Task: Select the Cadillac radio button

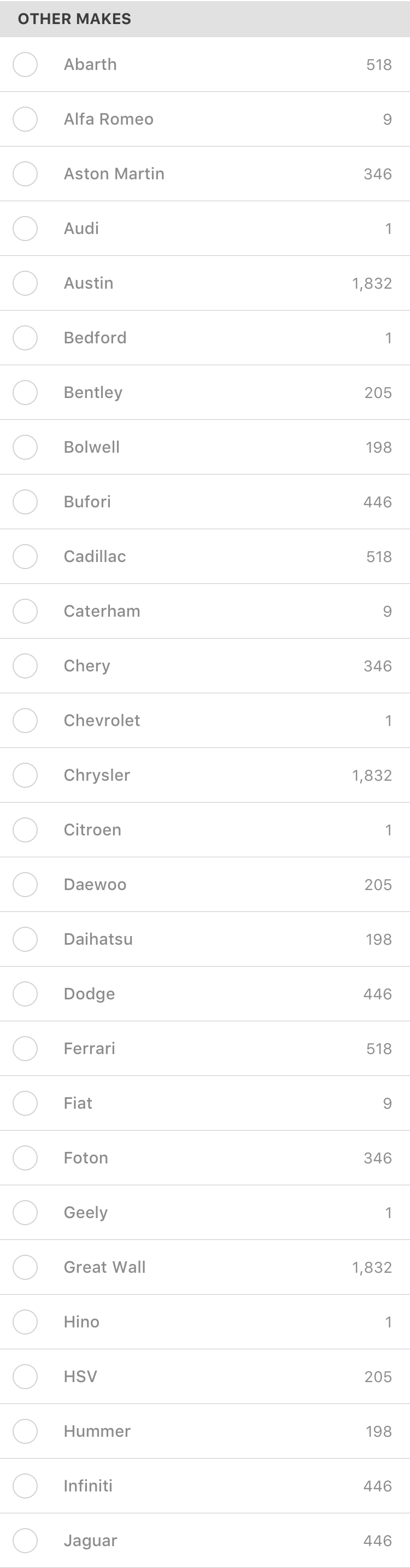Action: click(x=25, y=557)
